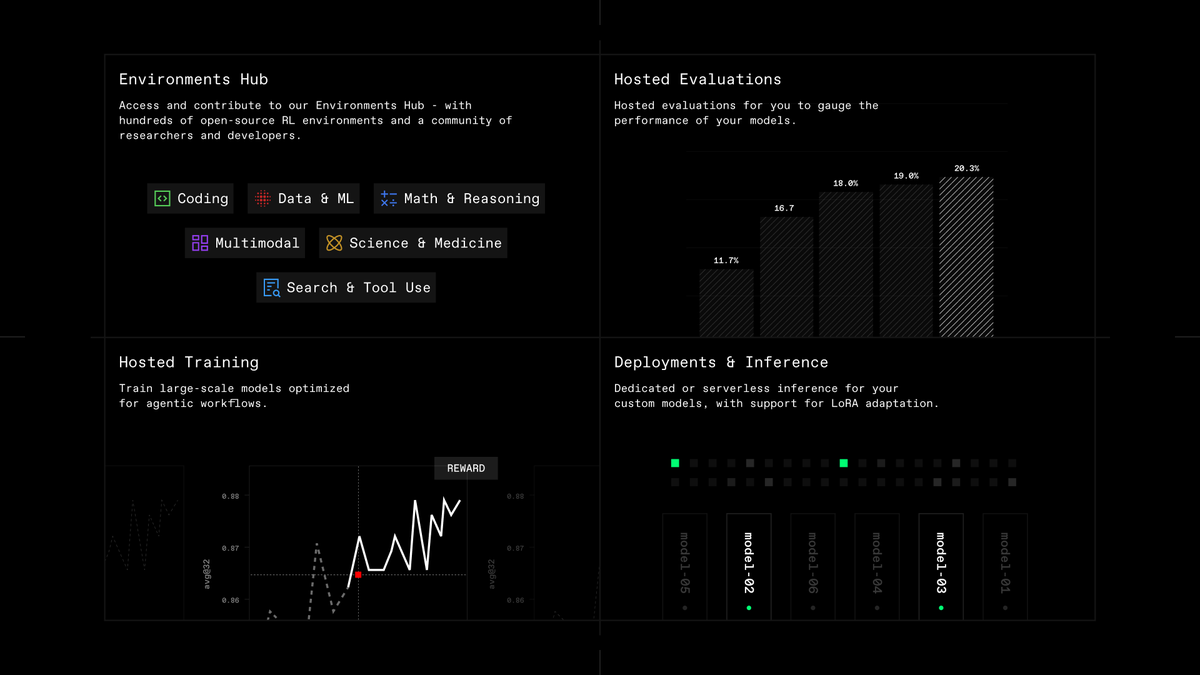The height and width of the screenshot is (675, 1200).
Task: Click the green status dot under model-02
Action: [749, 607]
